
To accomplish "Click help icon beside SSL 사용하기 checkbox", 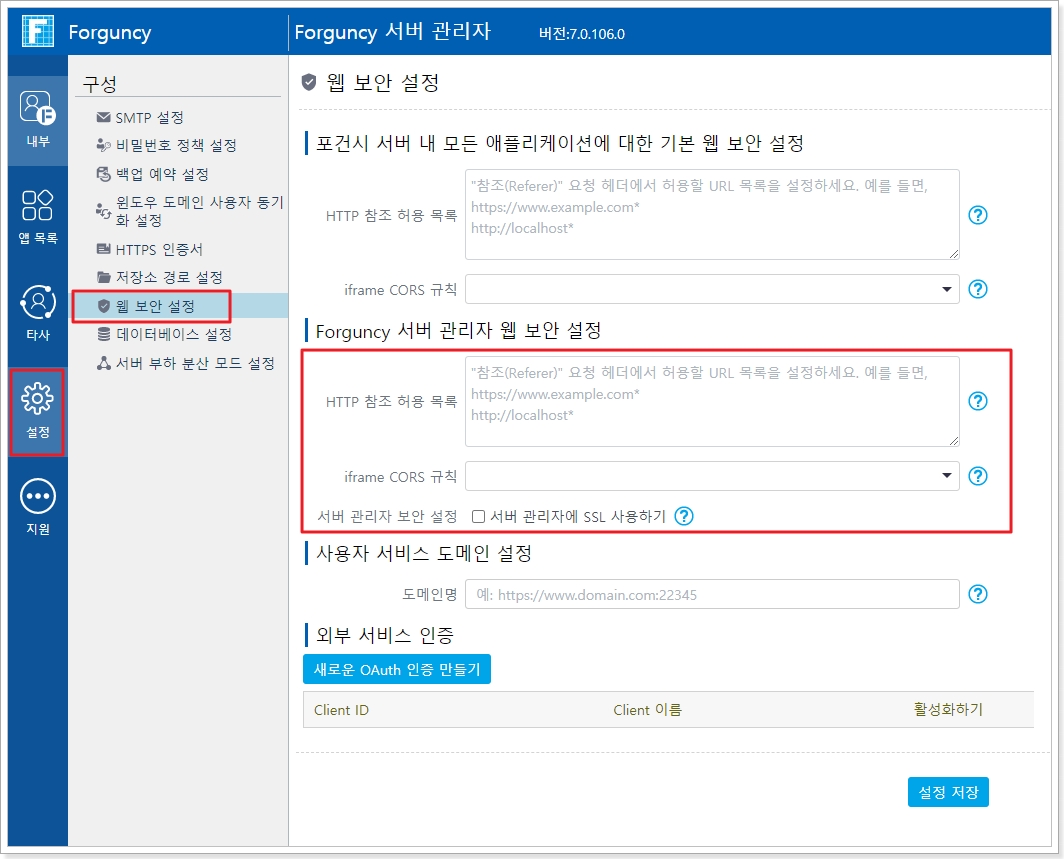I will tap(684, 516).
